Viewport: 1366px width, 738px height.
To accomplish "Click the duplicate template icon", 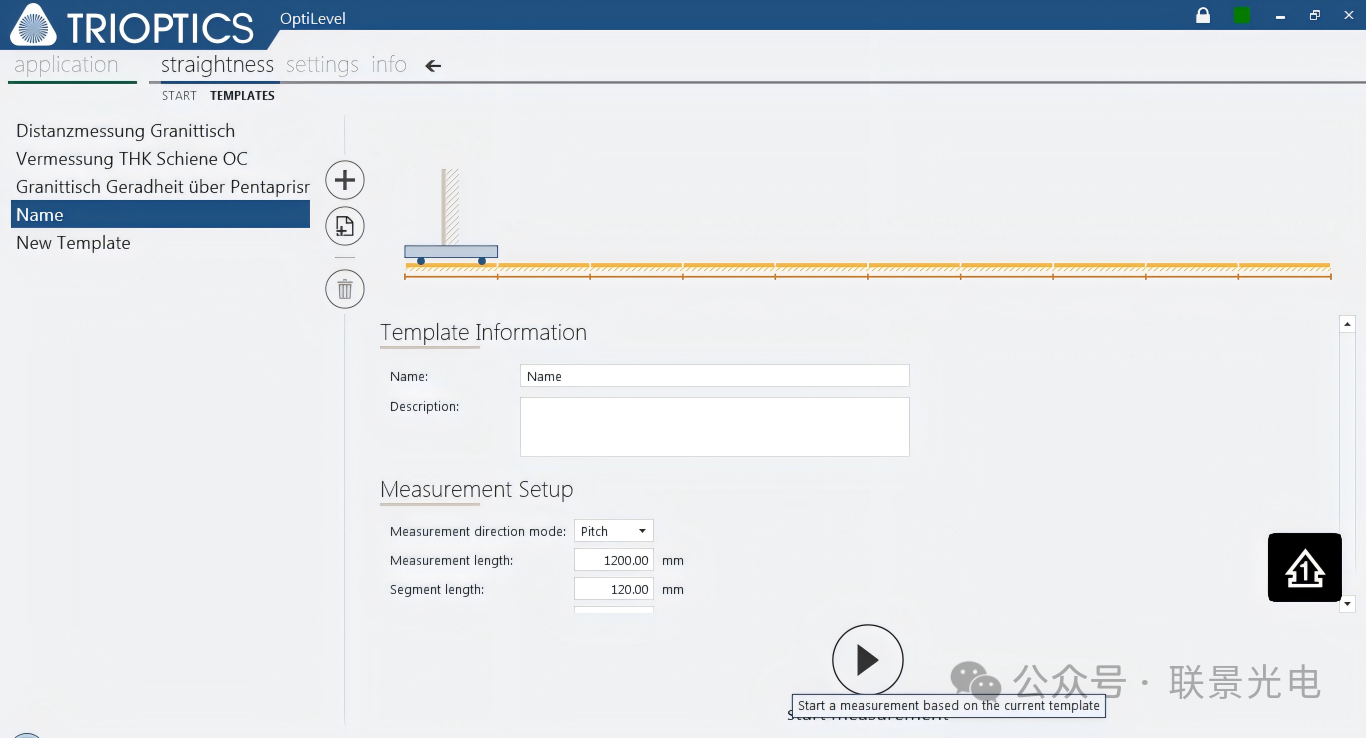I will coord(345,226).
